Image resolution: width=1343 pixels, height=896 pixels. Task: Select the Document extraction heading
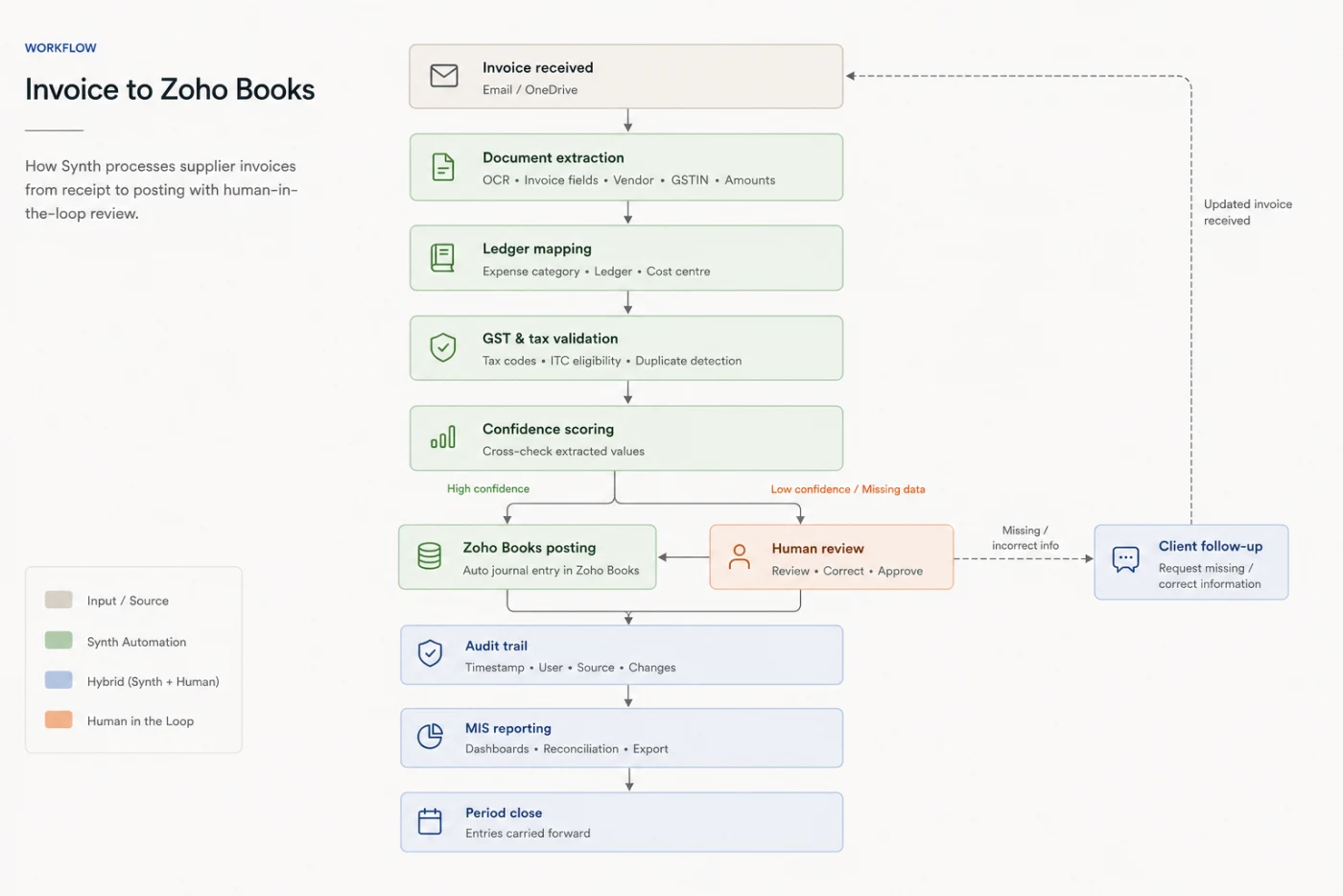[x=554, y=157]
